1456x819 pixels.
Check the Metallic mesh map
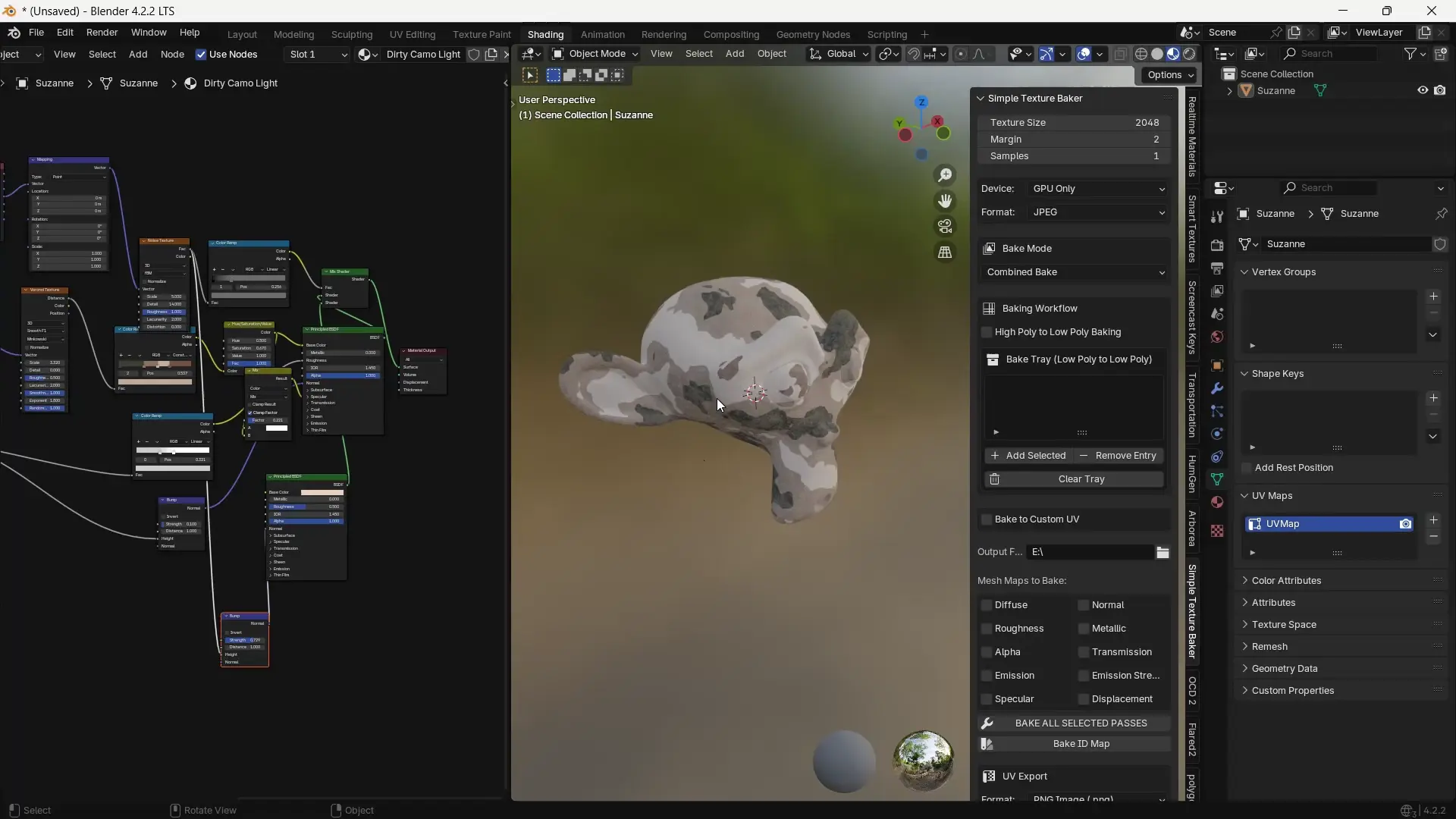coord(1084,629)
